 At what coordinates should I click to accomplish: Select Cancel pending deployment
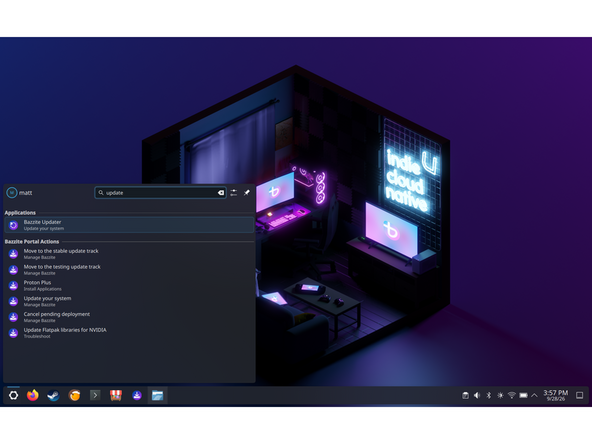[129, 317]
